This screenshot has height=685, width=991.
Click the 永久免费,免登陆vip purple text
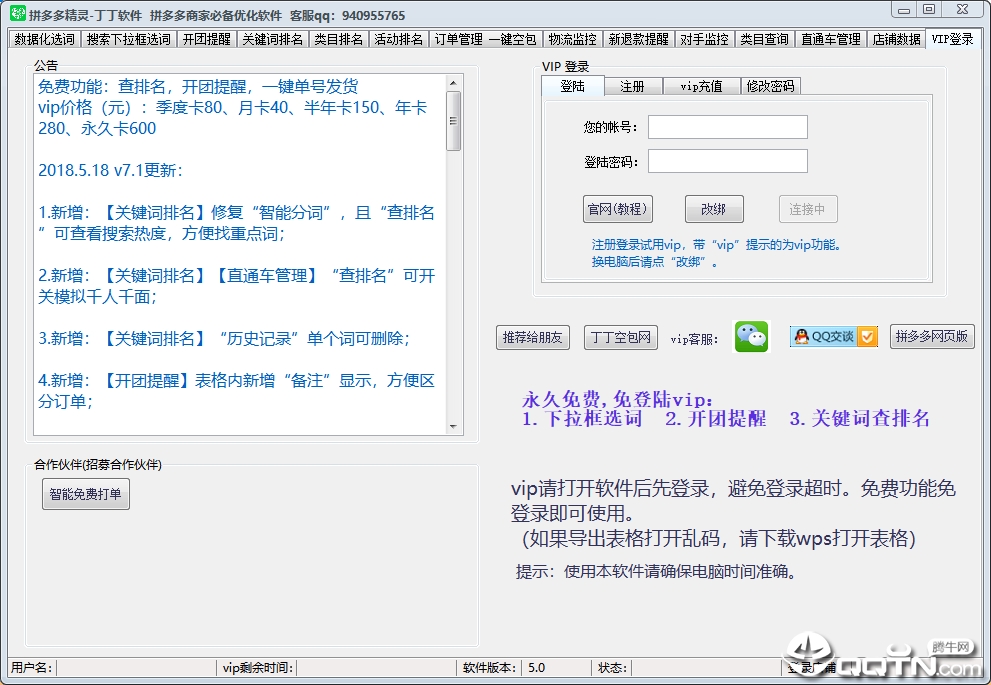[x=617, y=399]
